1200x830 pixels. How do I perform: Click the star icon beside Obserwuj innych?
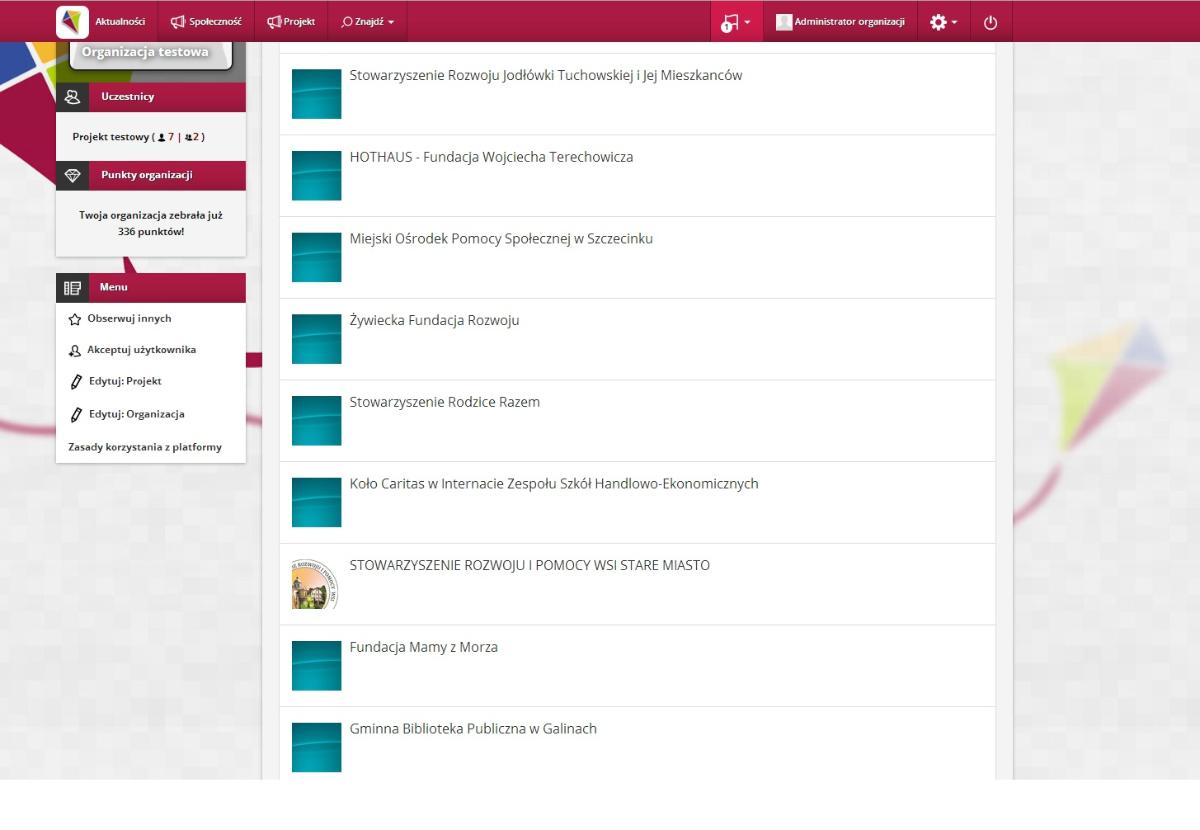[x=74, y=319]
